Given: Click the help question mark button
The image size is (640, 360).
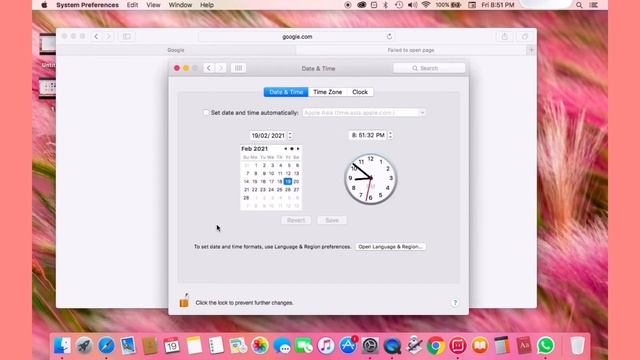Looking at the screenshot, I should click(x=455, y=302).
